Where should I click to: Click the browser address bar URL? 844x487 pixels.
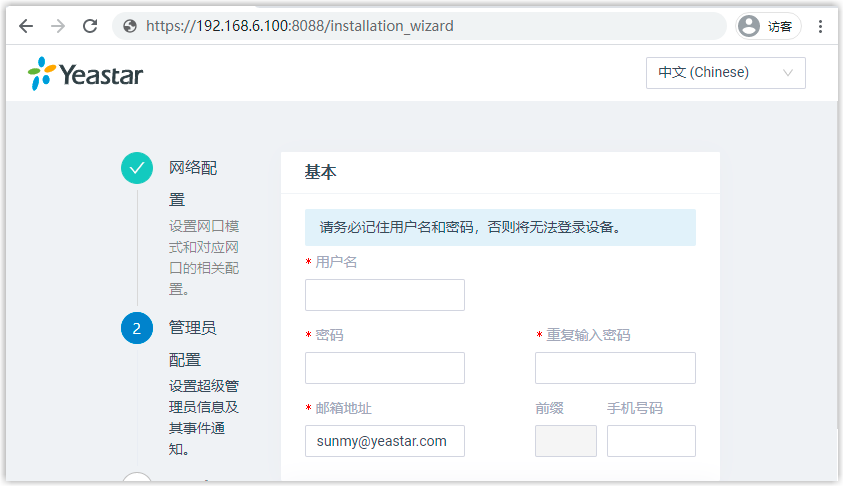tap(300, 26)
